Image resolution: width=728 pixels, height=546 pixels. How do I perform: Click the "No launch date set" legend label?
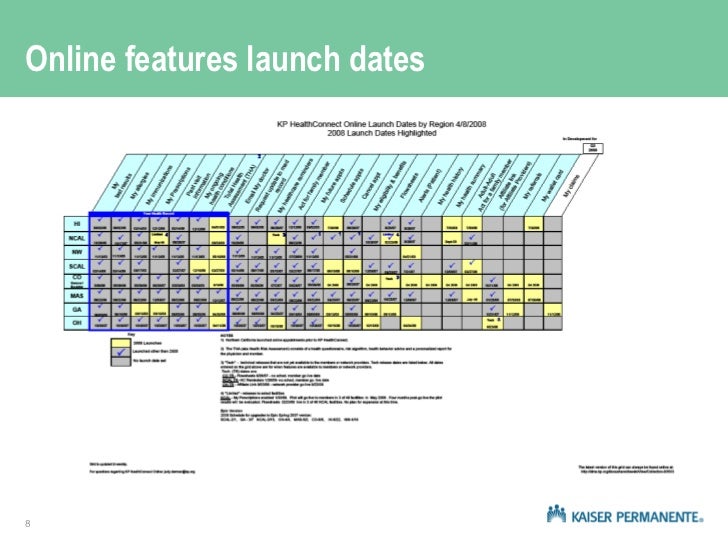[150, 361]
